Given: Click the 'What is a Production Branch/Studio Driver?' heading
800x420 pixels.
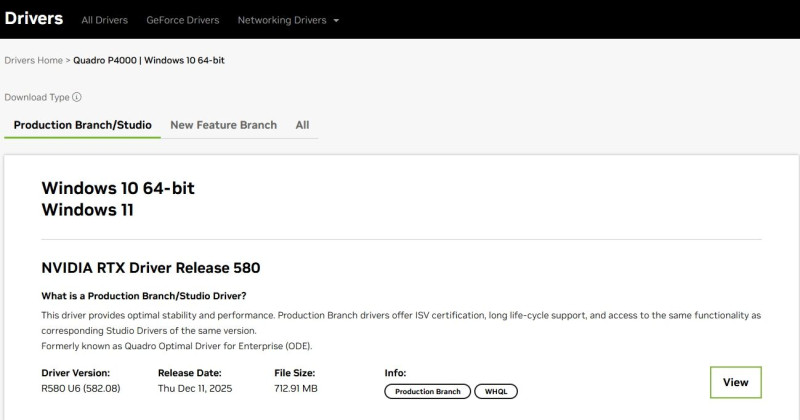Looking at the screenshot, I should (x=143, y=296).
